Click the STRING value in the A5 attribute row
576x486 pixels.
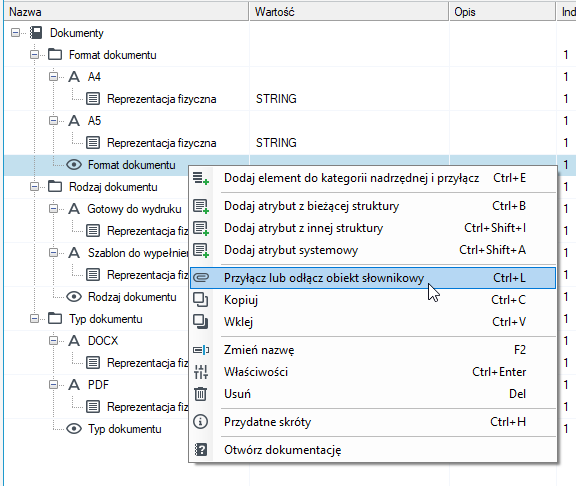pos(276,143)
